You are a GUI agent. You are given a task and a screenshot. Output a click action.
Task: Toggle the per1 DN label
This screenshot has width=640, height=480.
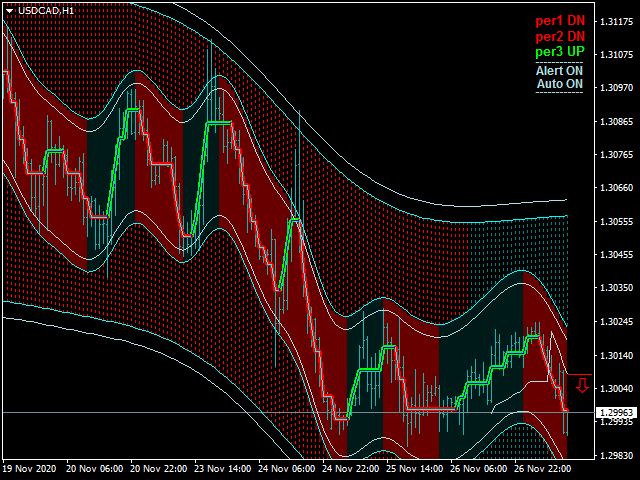coord(560,20)
